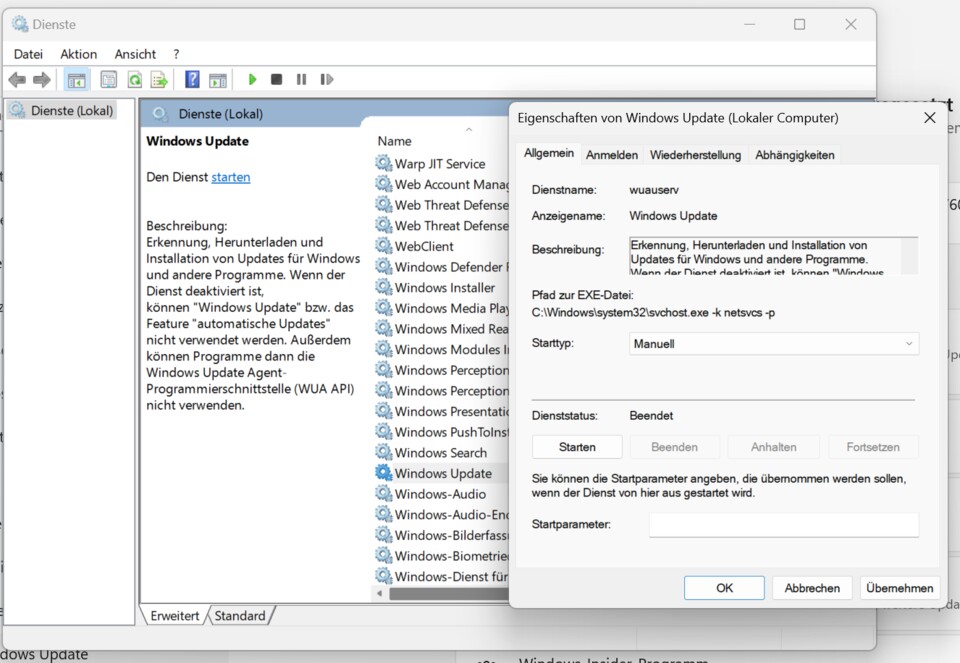Viewport: 960px width, 663px height.
Task: Click the Export List toolbar icon
Action: (159, 80)
